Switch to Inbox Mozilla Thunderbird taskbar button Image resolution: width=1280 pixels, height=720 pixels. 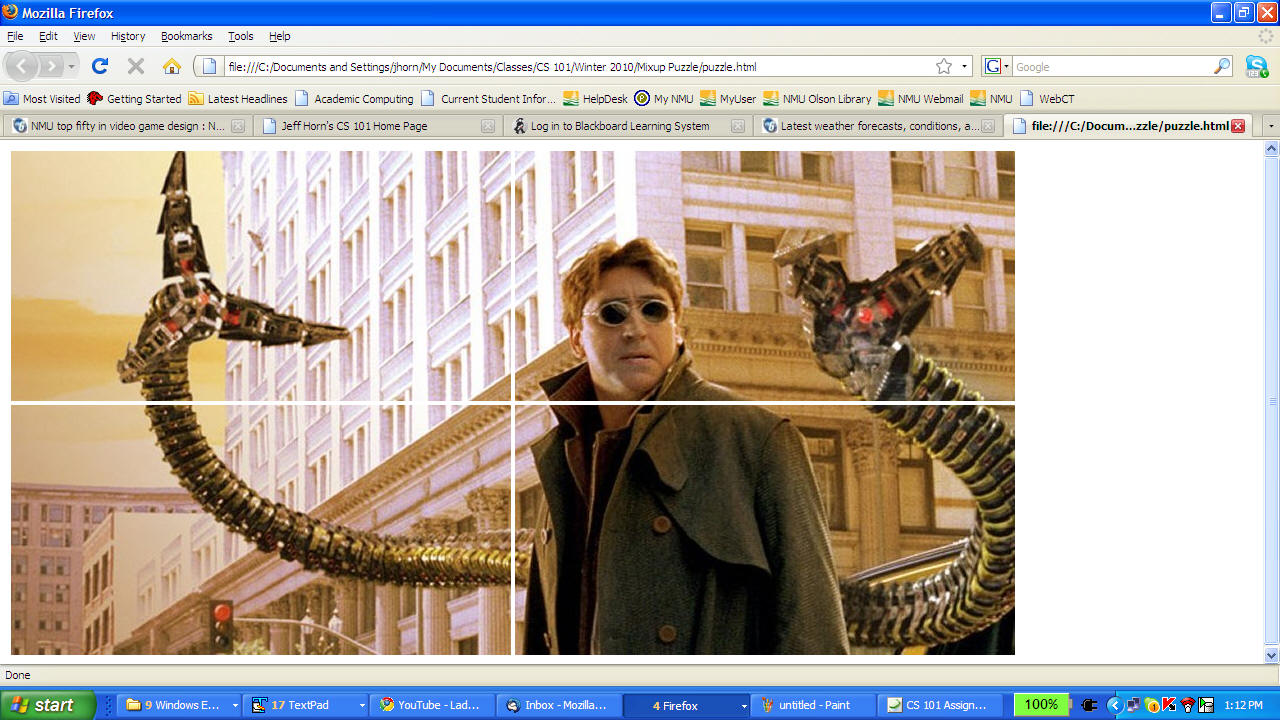tap(558, 705)
